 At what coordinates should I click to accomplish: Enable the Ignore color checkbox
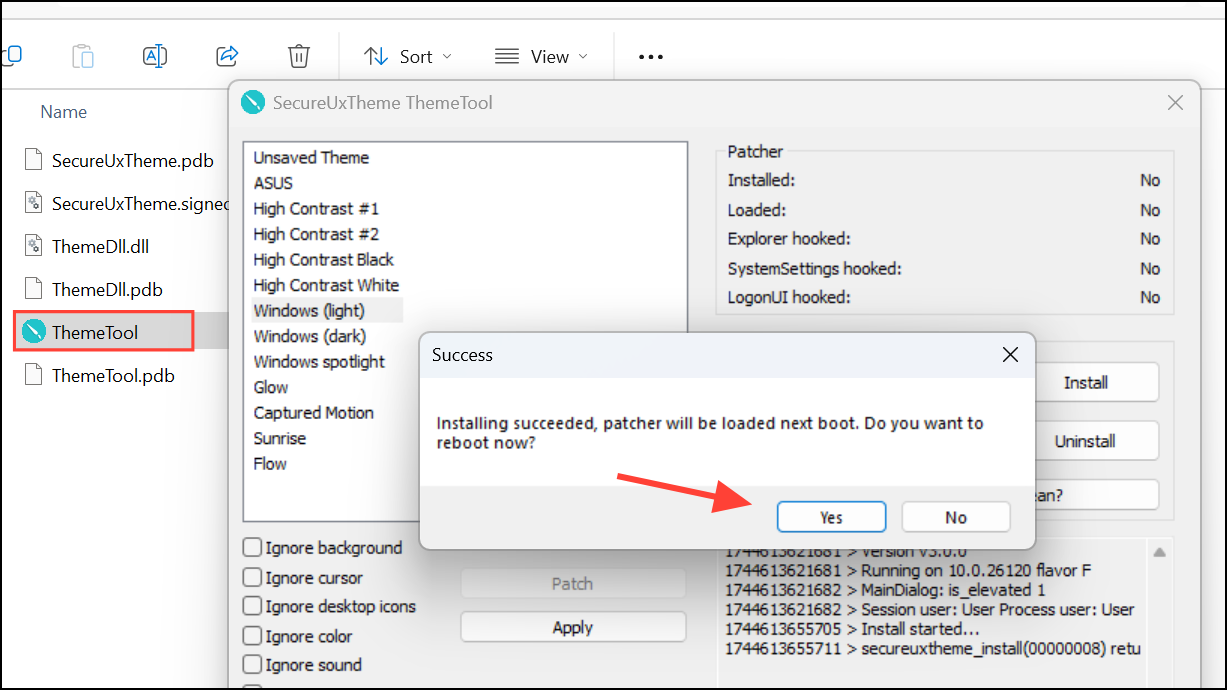click(x=253, y=636)
